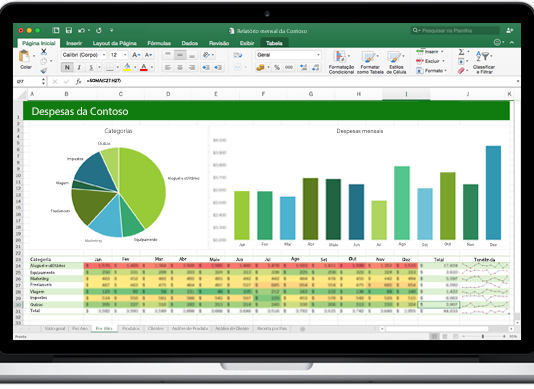Expand the fill color dropdown arrow
This screenshot has width=534, height=389.
pyautogui.click(x=135, y=67)
